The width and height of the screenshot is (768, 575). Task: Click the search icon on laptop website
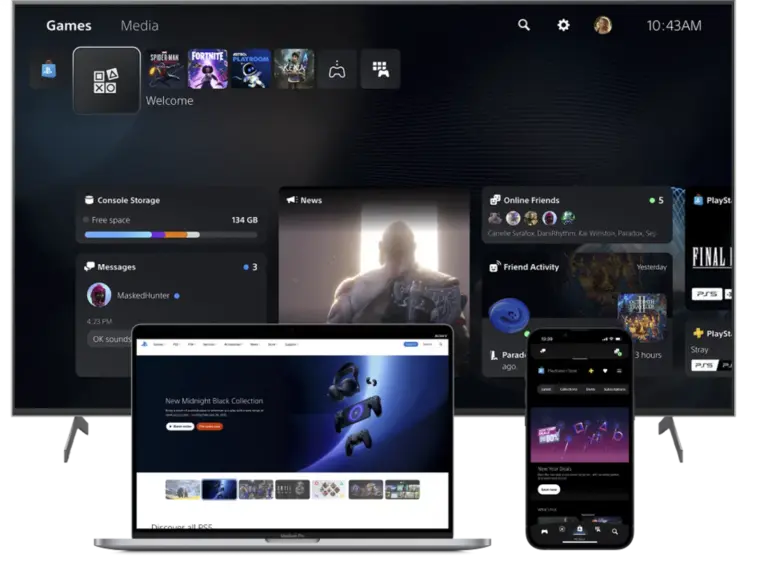[x=441, y=344]
